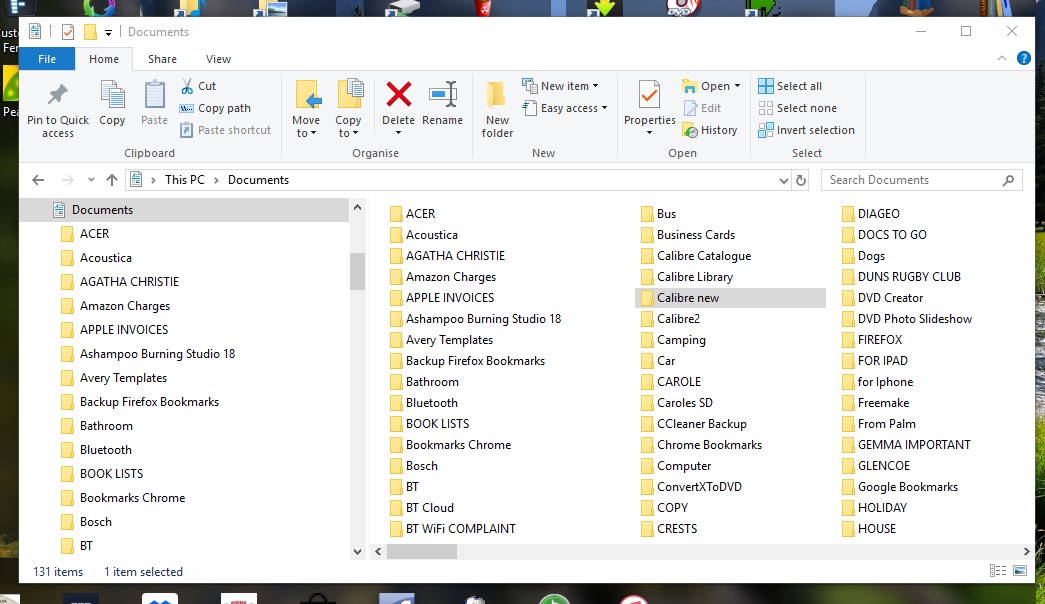Switch to the View tab
The height and width of the screenshot is (604, 1045).
[218, 59]
